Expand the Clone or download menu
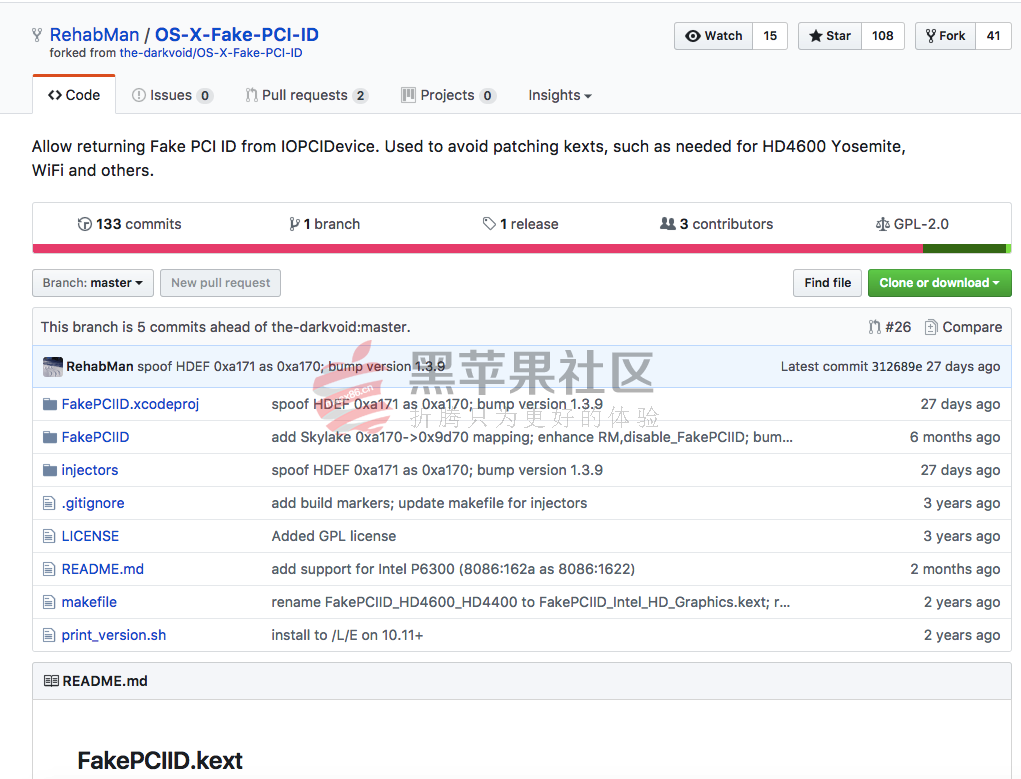 (940, 283)
